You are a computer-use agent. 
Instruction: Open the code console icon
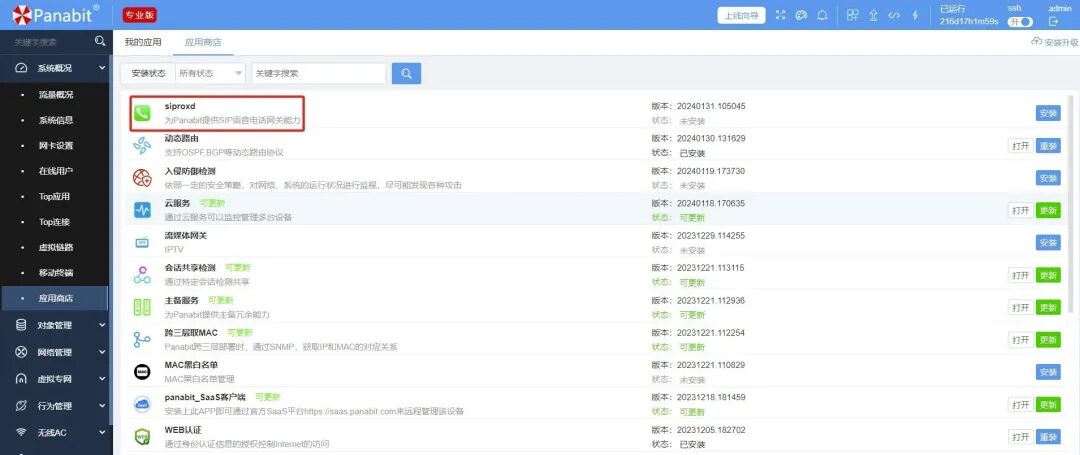(894, 15)
